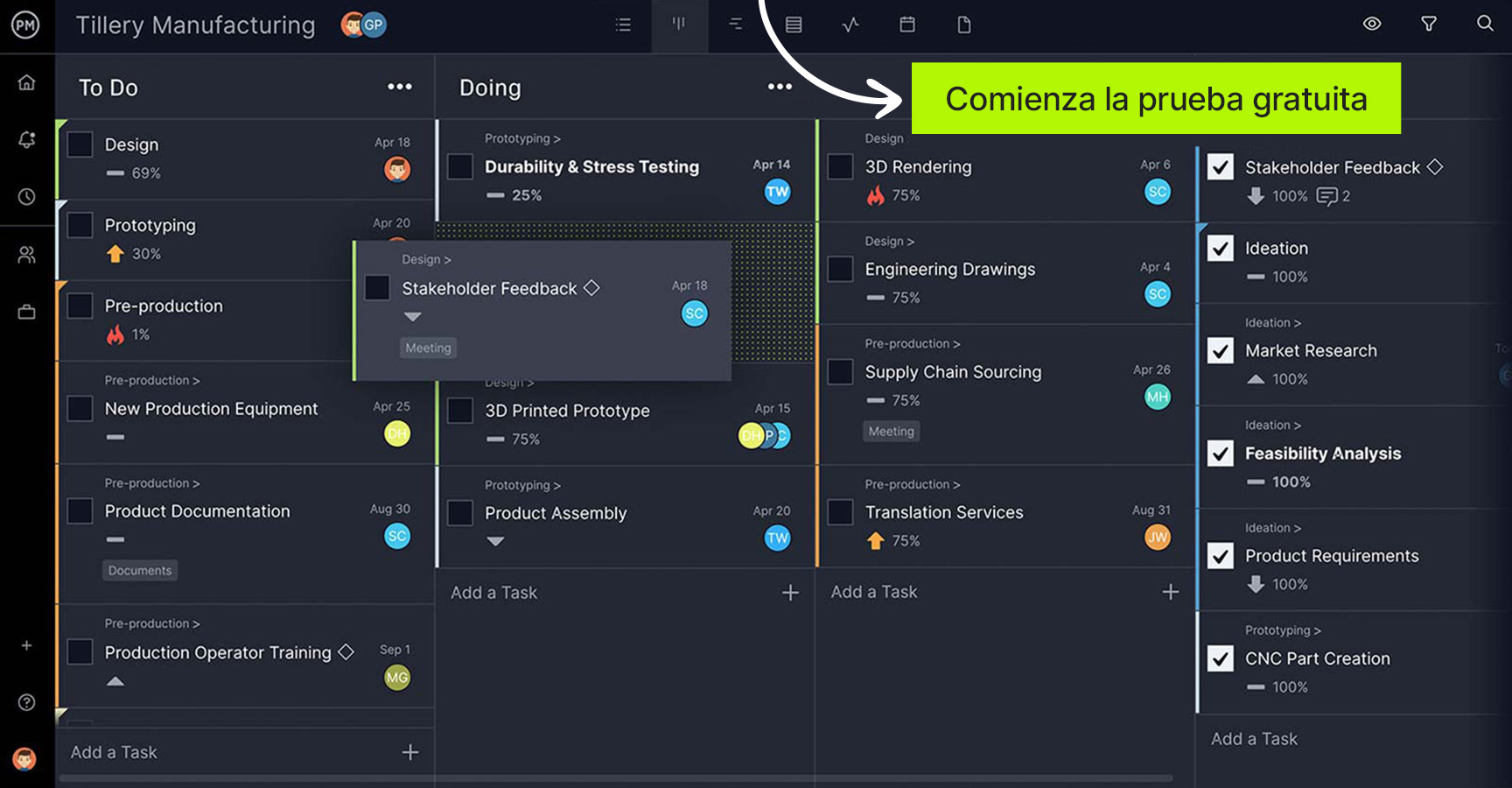Open the Doing column options menu

click(780, 87)
